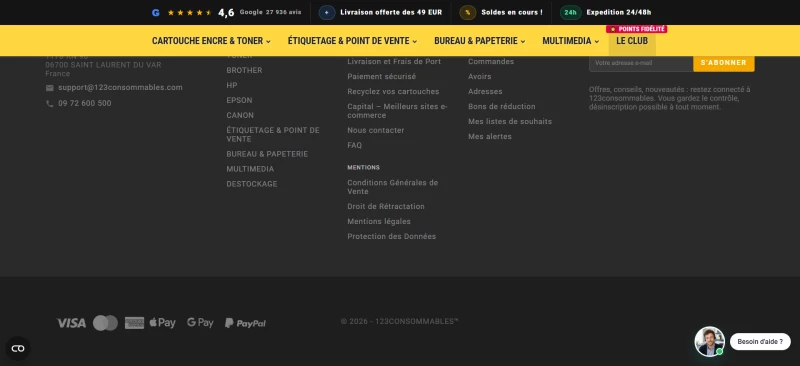Open the Adresses account link
The height and width of the screenshot is (366, 800).
pyautogui.click(x=485, y=91)
